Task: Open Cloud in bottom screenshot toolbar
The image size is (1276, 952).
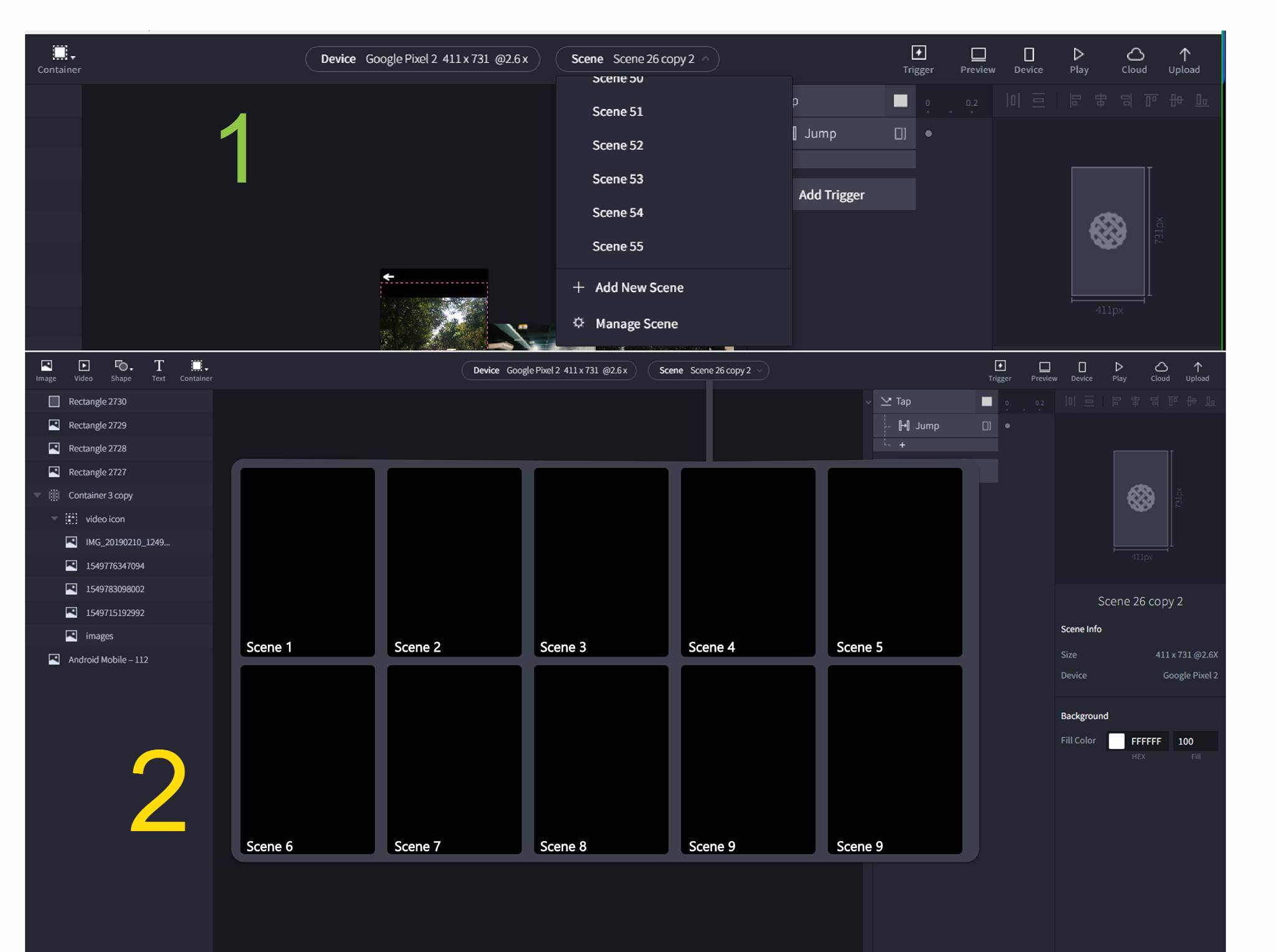Action: pos(1160,370)
